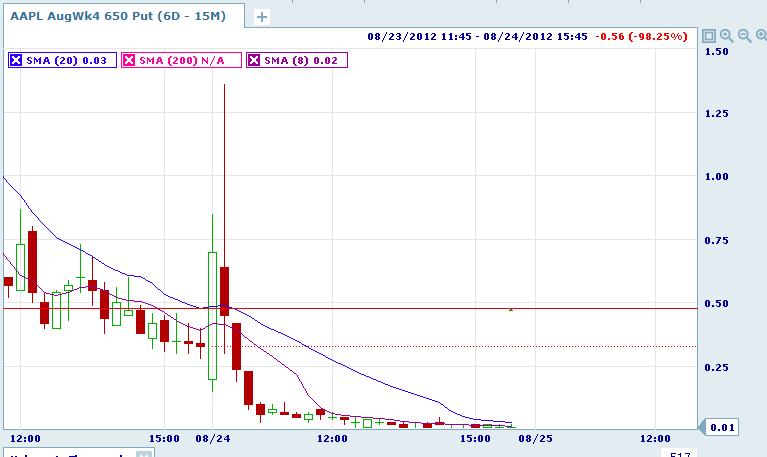767x457 pixels.
Task: Open the SMA (20) 0.03 indicator label
Action: click(66, 60)
